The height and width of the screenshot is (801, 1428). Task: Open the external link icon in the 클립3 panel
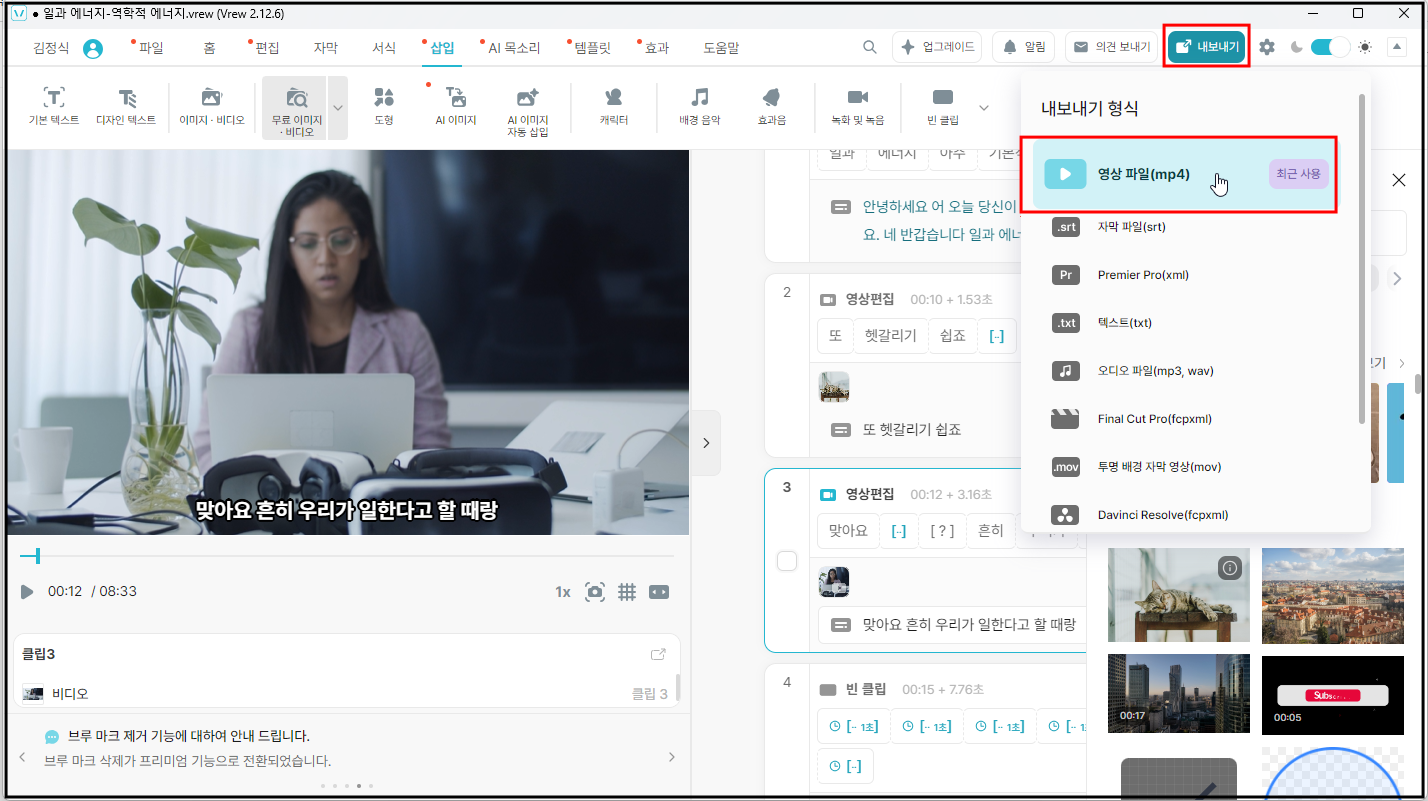pyautogui.click(x=658, y=654)
